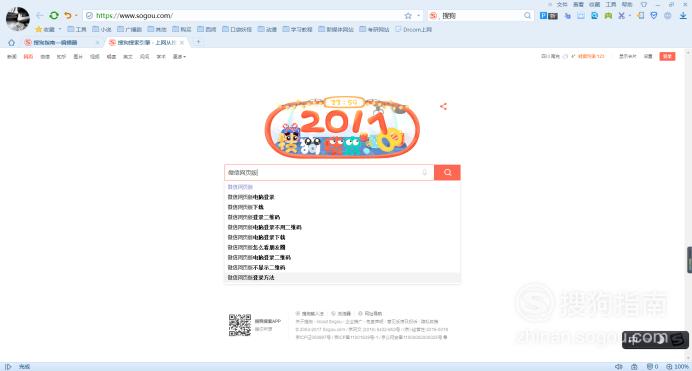Select the suggestion 微信网页版不显示二维码
Image resolution: width=692 pixels, height=371 pixels.
(x=342, y=268)
